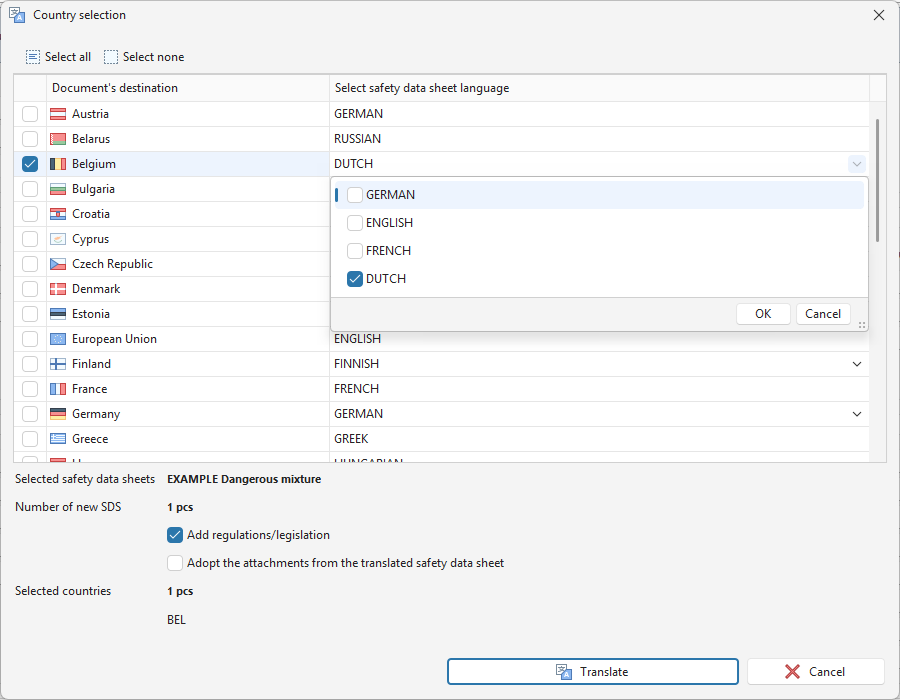
Task: Check the Finland row checkbox
Action: coord(30,364)
